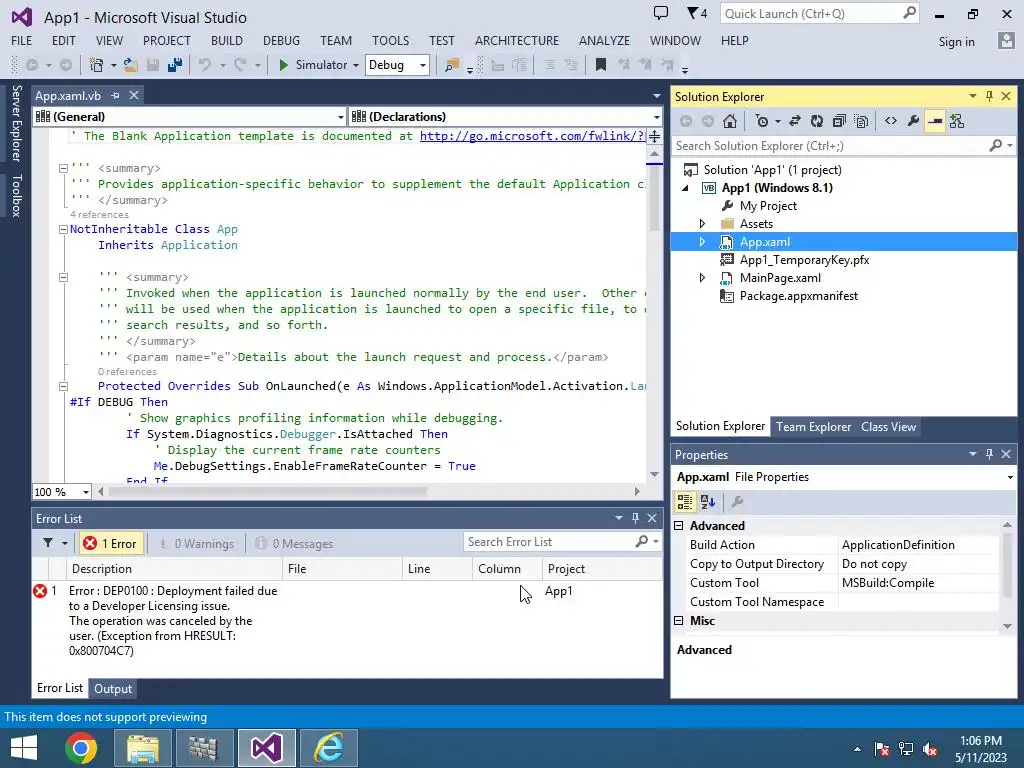
Task: Open the 100 % zoom dropdown
Action: coord(86,492)
